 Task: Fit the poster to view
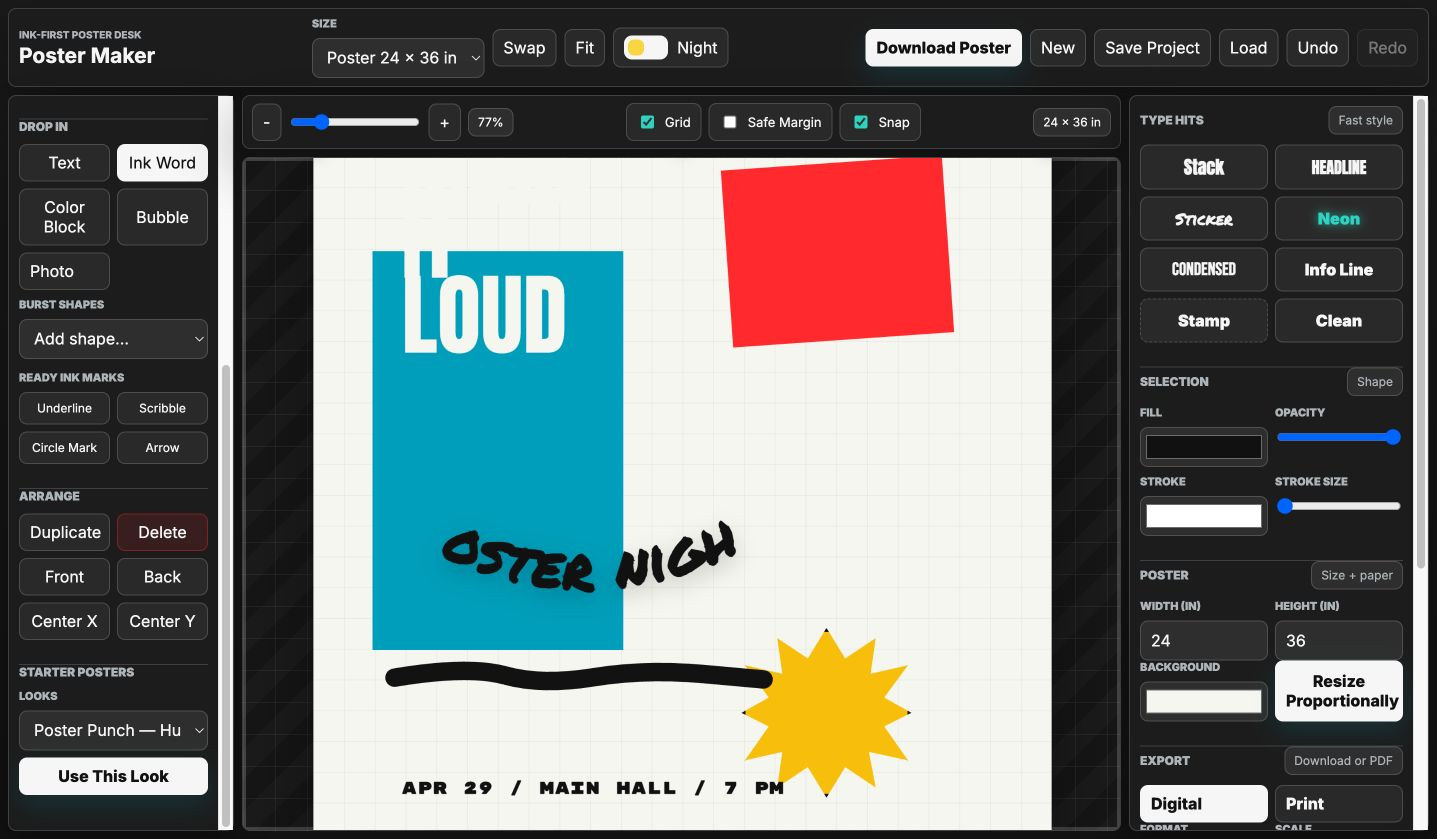(x=585, y=48)
